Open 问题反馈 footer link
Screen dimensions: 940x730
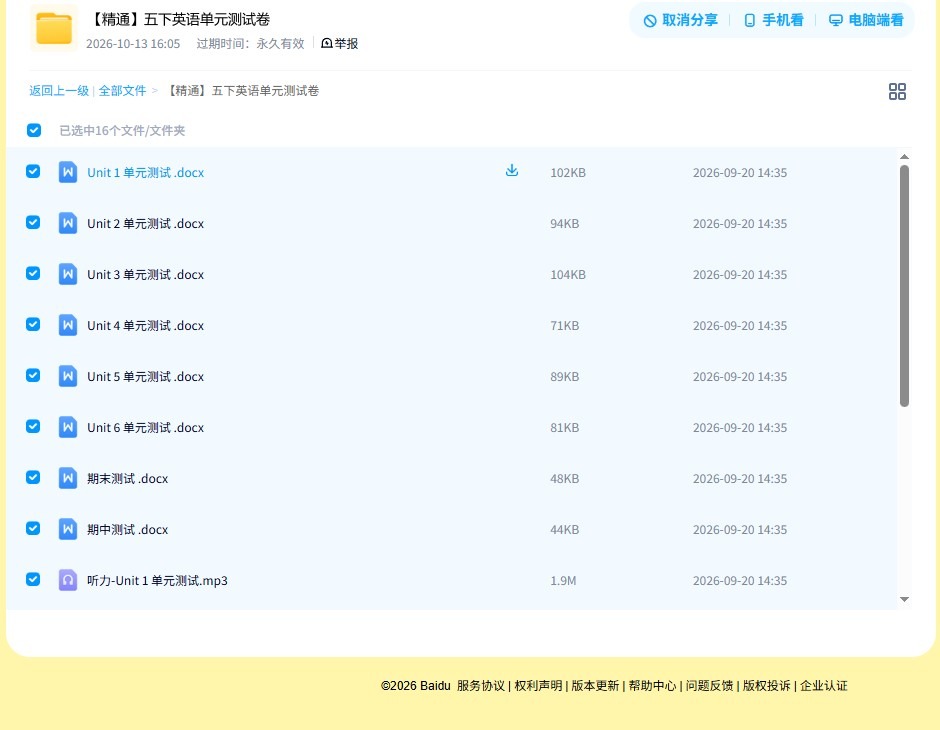point(710,686)
